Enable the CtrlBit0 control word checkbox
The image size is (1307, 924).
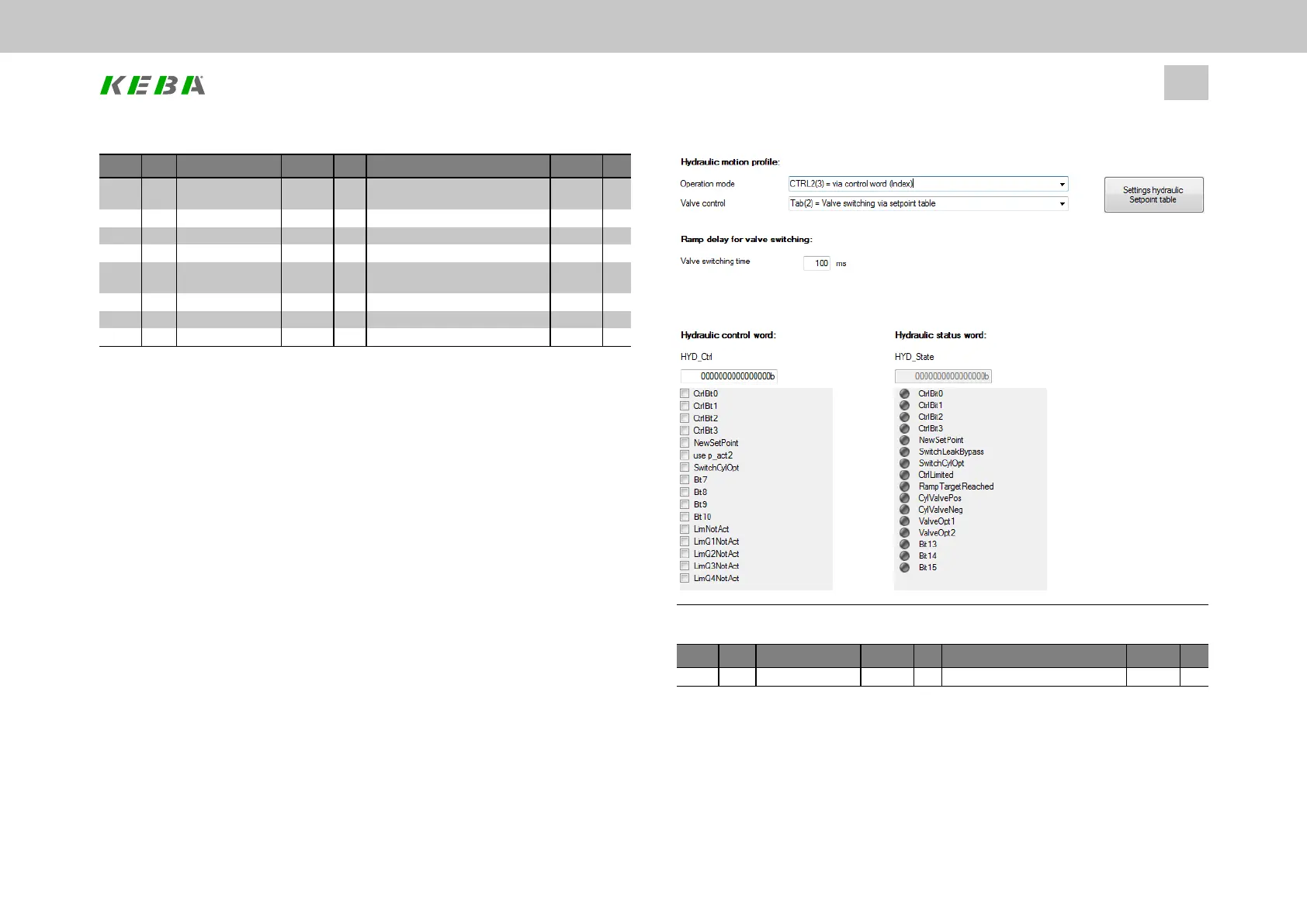(x=685, y=393)
